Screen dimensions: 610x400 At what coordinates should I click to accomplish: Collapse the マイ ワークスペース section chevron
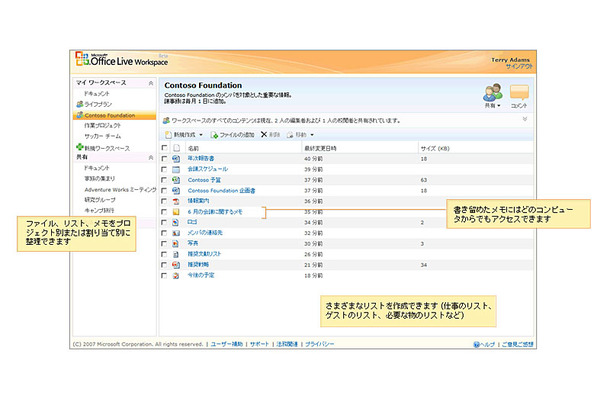[x=151, y=83]
